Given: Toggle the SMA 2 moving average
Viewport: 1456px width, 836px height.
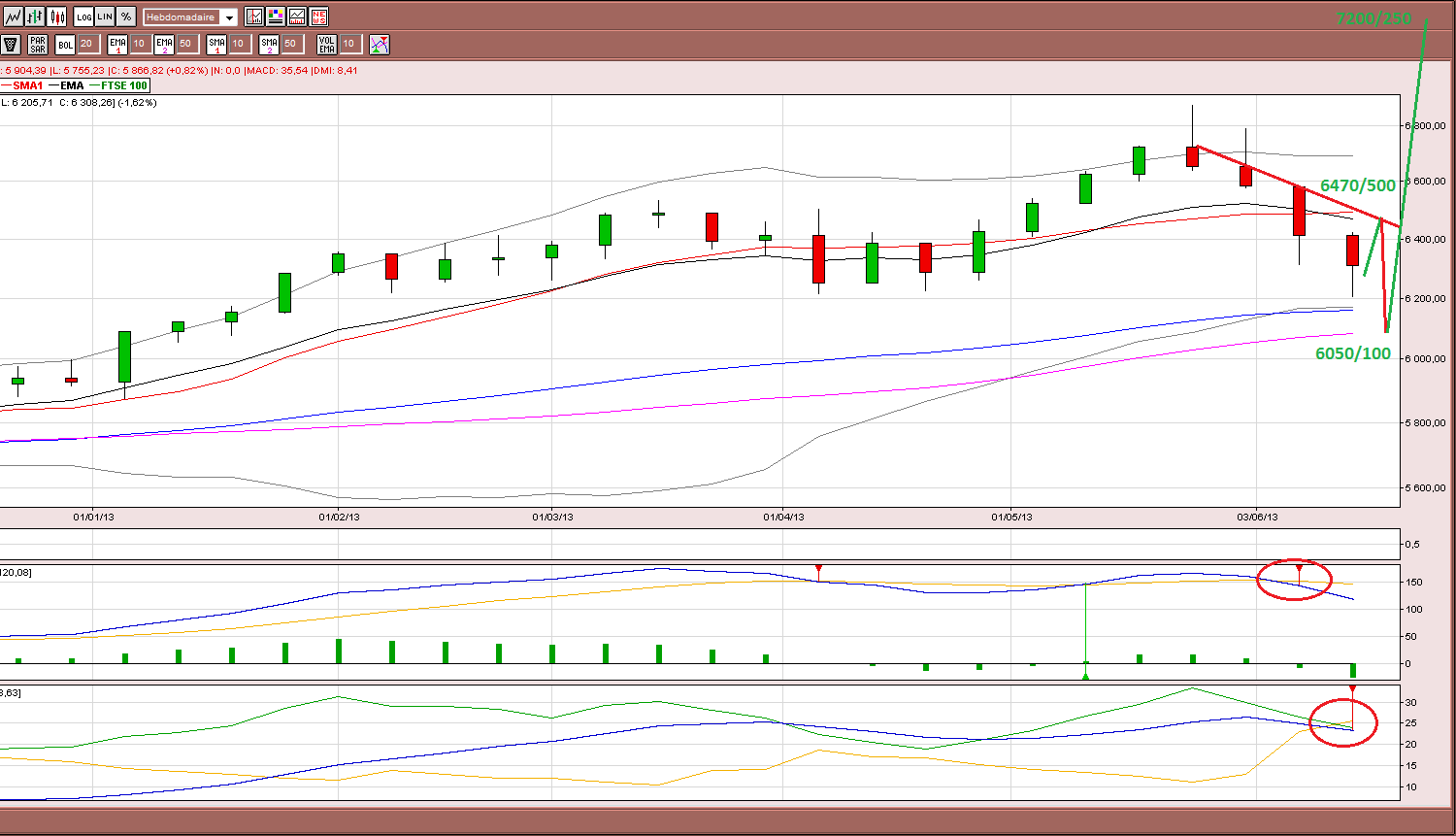Looking at the screenshot, I should [x=269, y=45].
